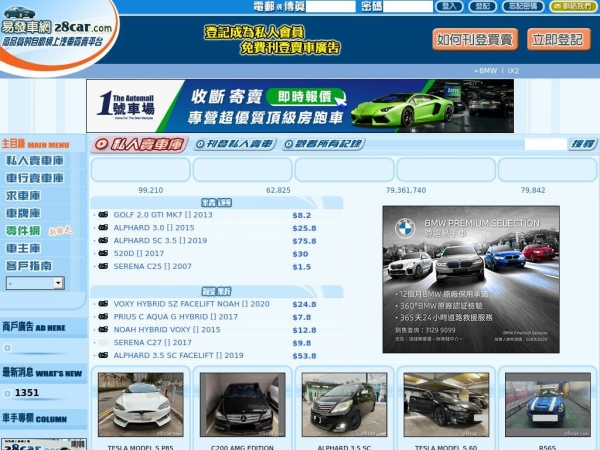Open 車行賣車庫 in the main menu
The image size is (600, 450).
[35, 178]
